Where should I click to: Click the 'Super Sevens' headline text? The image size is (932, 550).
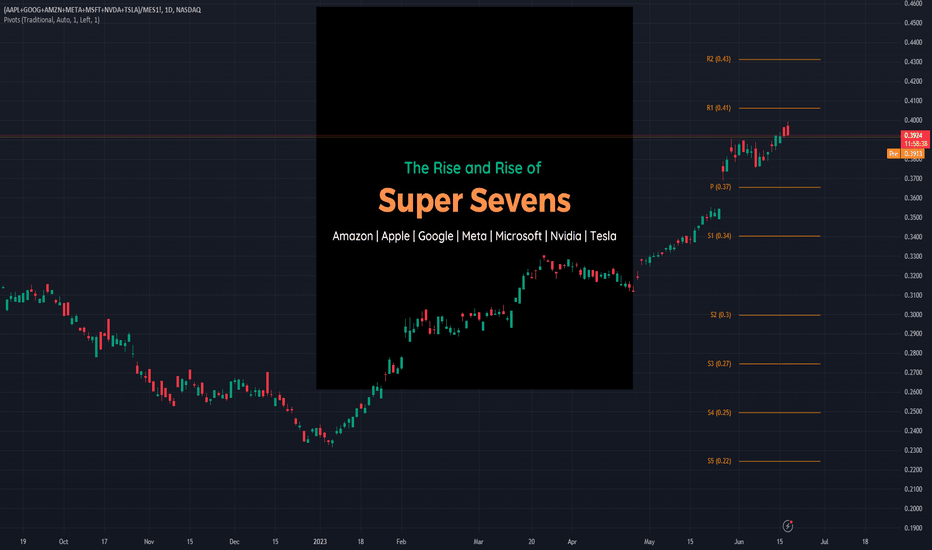pos(474,200)
